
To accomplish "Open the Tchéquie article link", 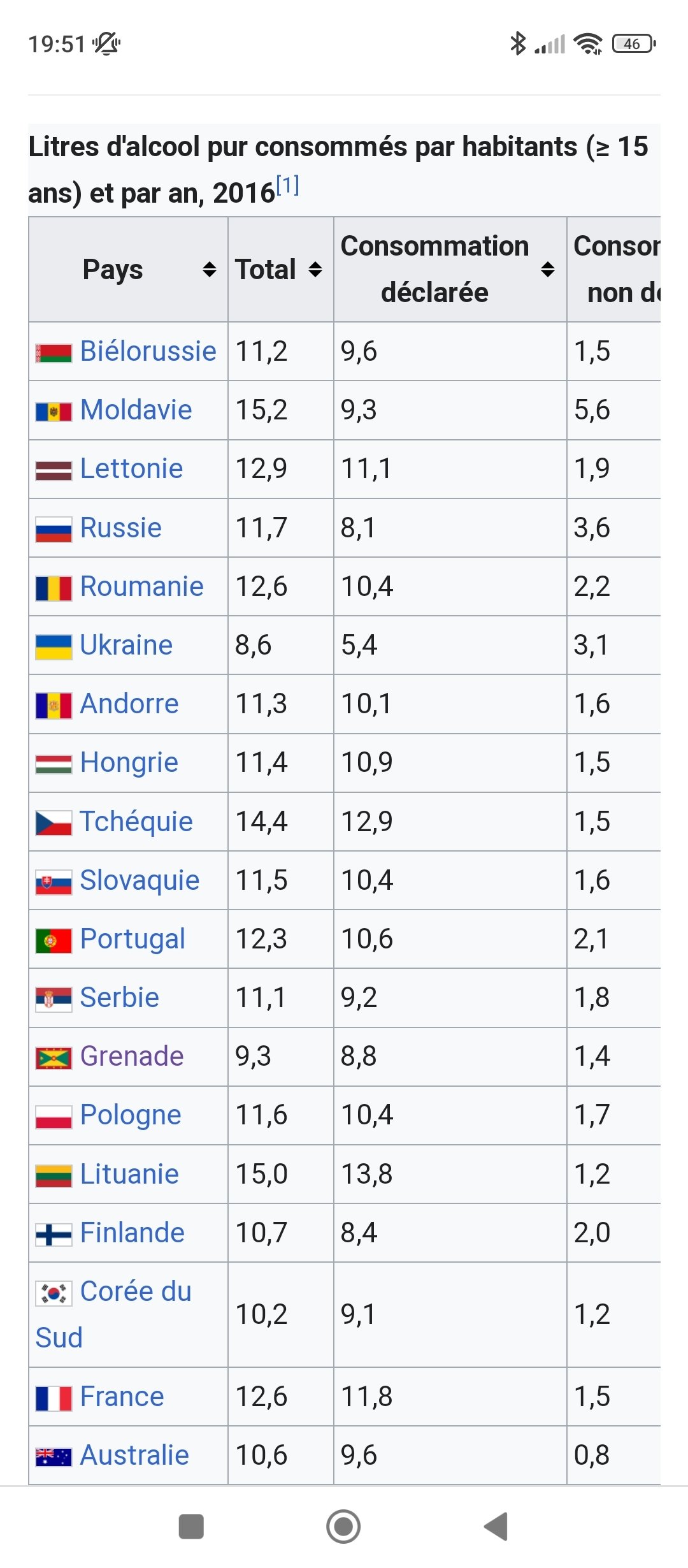I will click(x=136, y=822).
